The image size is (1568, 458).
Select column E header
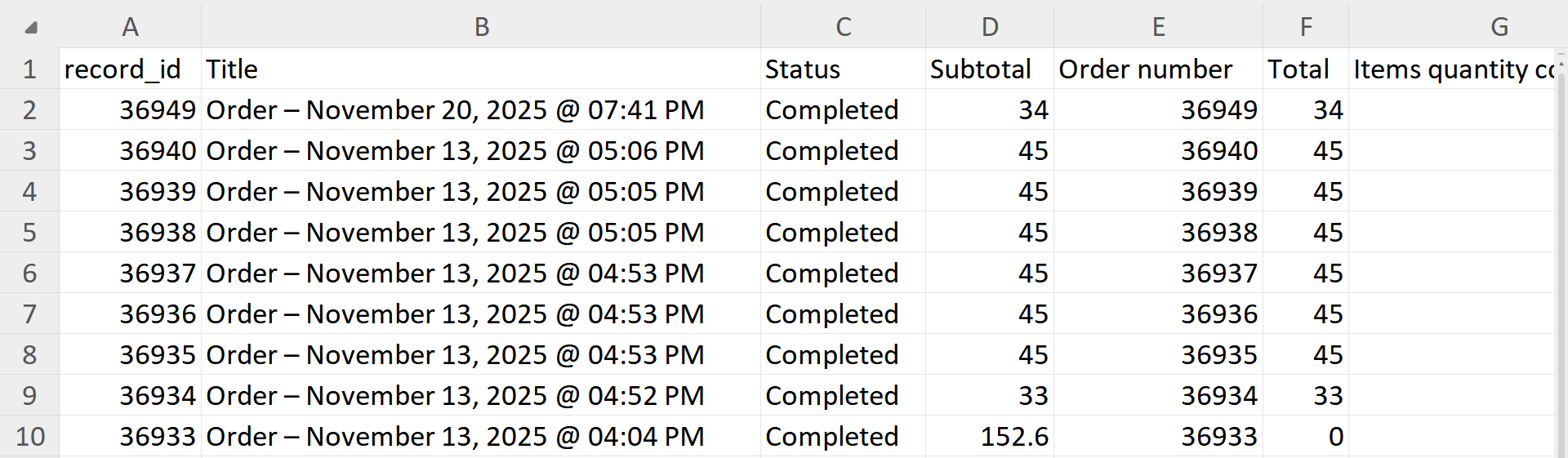(x=1158, y=27)
